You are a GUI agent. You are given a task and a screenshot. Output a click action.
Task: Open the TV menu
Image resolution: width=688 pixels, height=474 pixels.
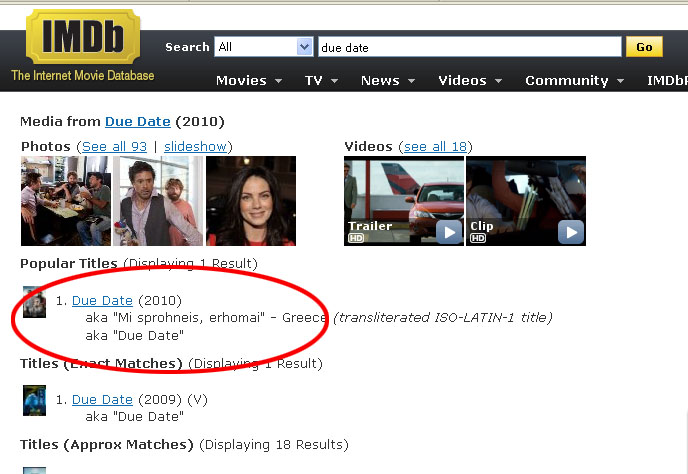pos(321,80)
